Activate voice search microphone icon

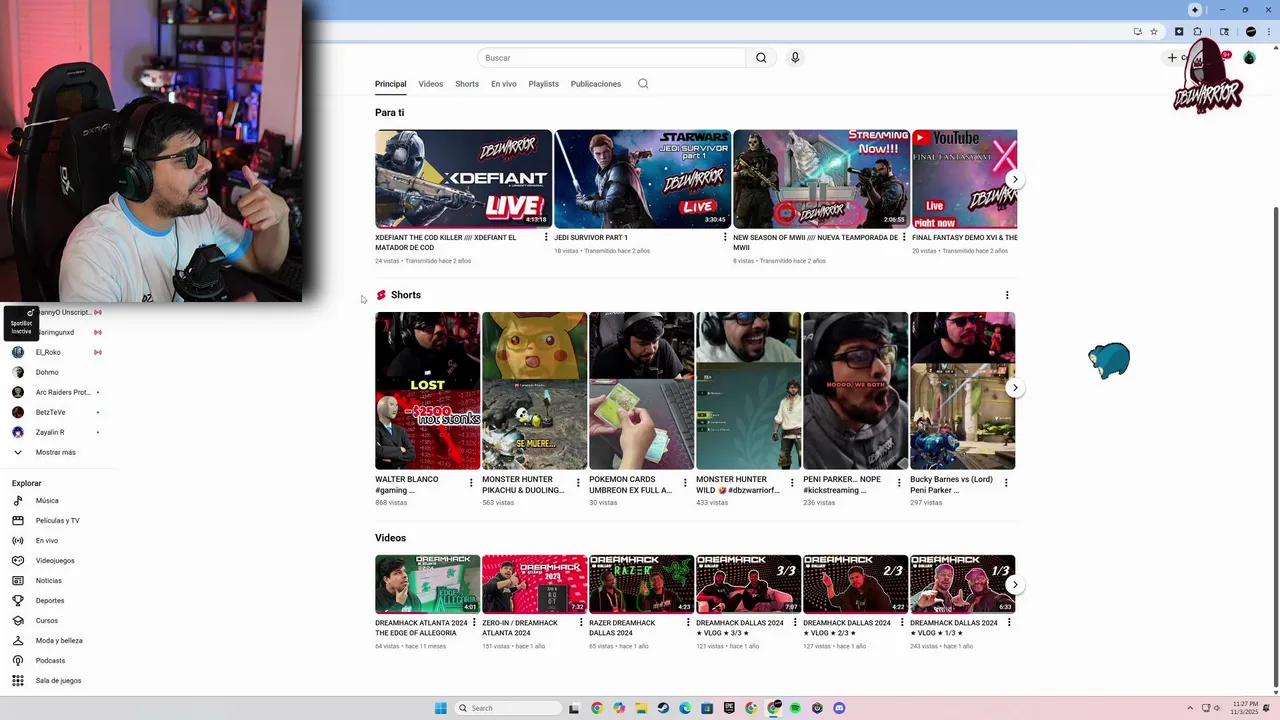(x=795, y=58)
